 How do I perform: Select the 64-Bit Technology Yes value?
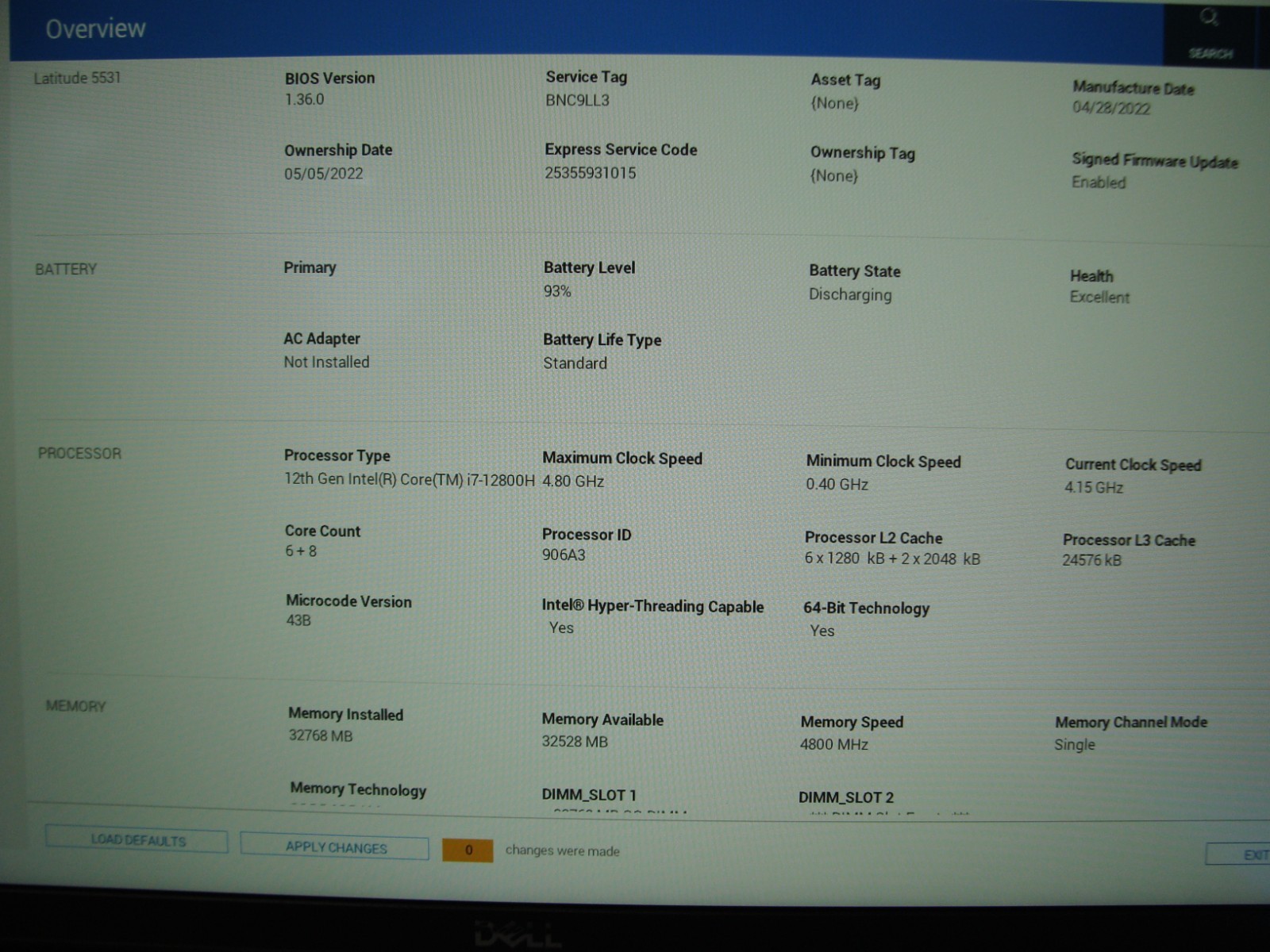(822, 631)
